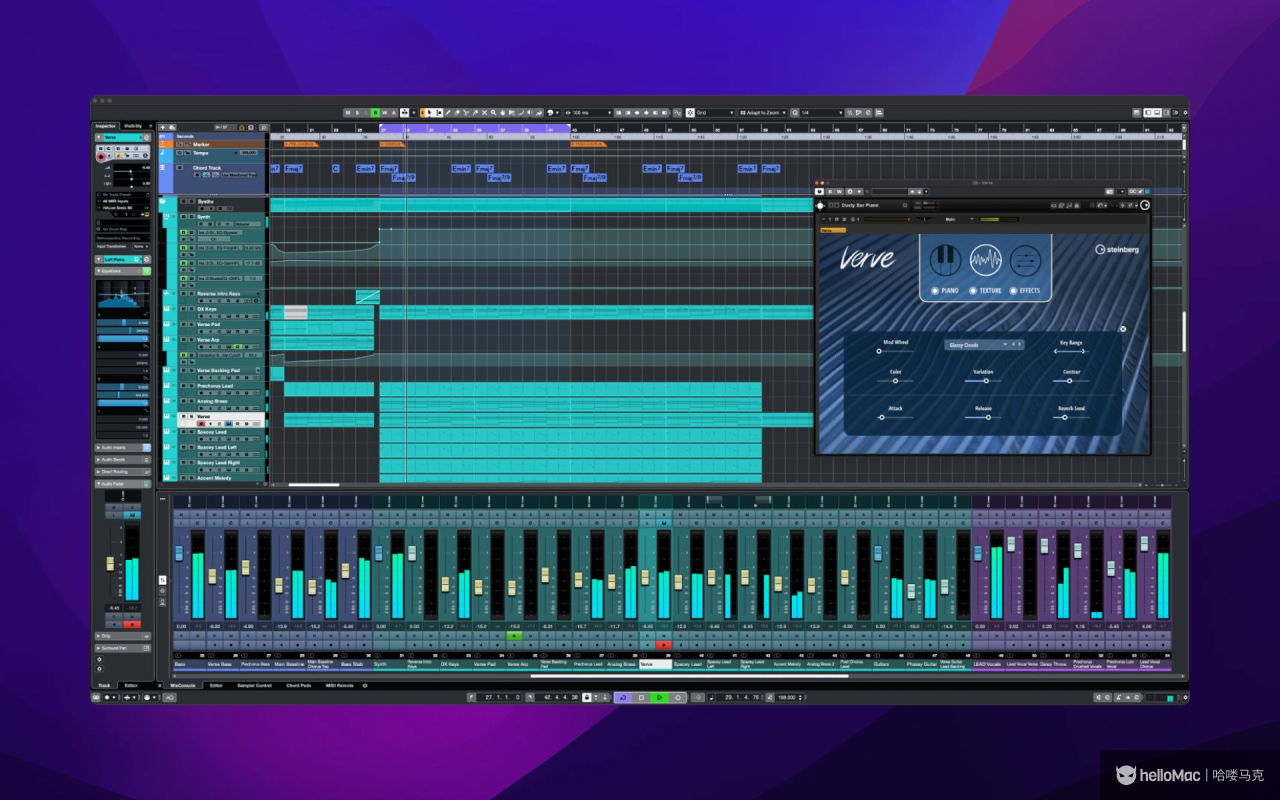Open setup gear in top-right toolbar

[x=1186, y=112]
